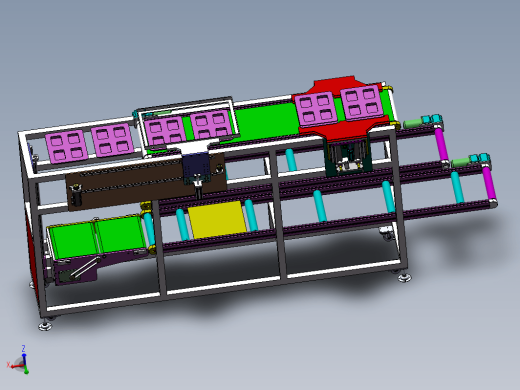Image resolution: width=520 pixels, height=390 pixels.
Task: Select the upper green drive motor at the conveyor end
Action: [413, 123]
